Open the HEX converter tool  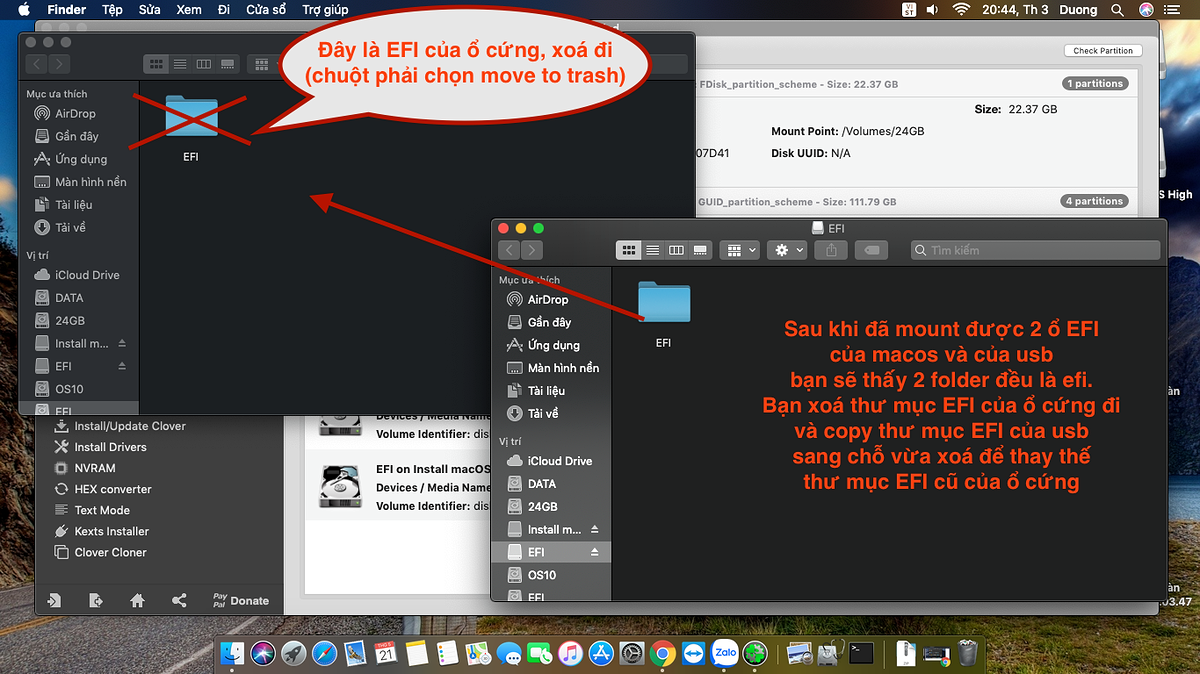click(102, 489)
